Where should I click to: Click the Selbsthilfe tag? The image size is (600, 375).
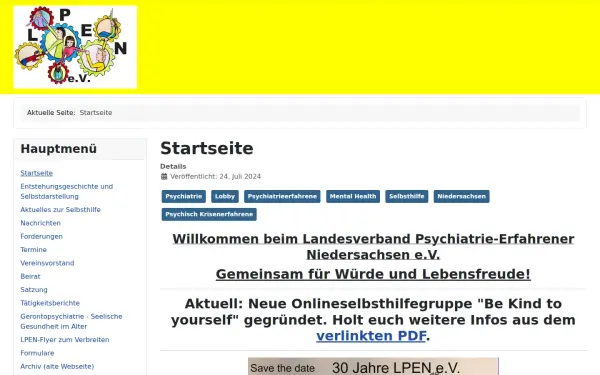[x=407, y=196]
